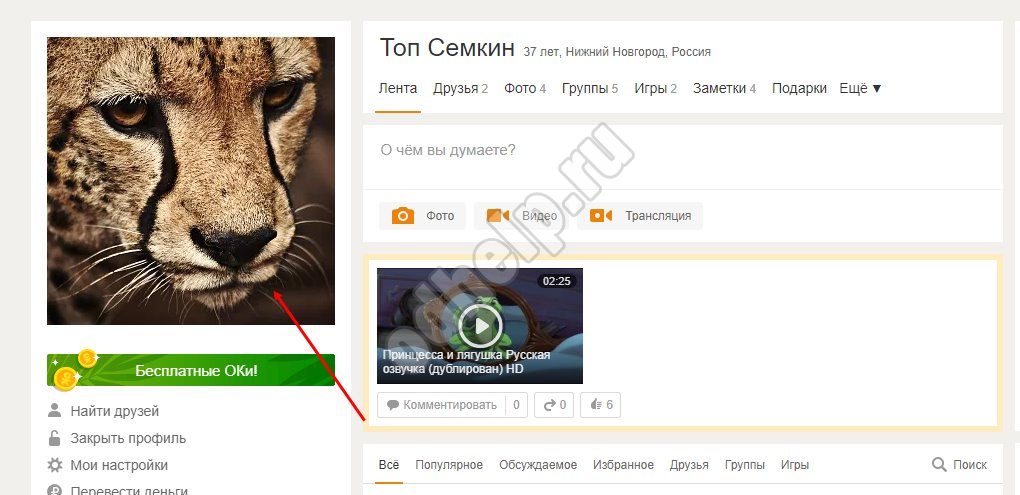
Task: Expand the Ещё dropdown menu
Action: (x=860, y=88)
